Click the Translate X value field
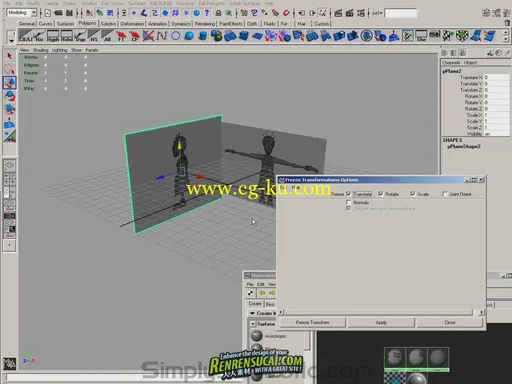 [x=497, y=77]
